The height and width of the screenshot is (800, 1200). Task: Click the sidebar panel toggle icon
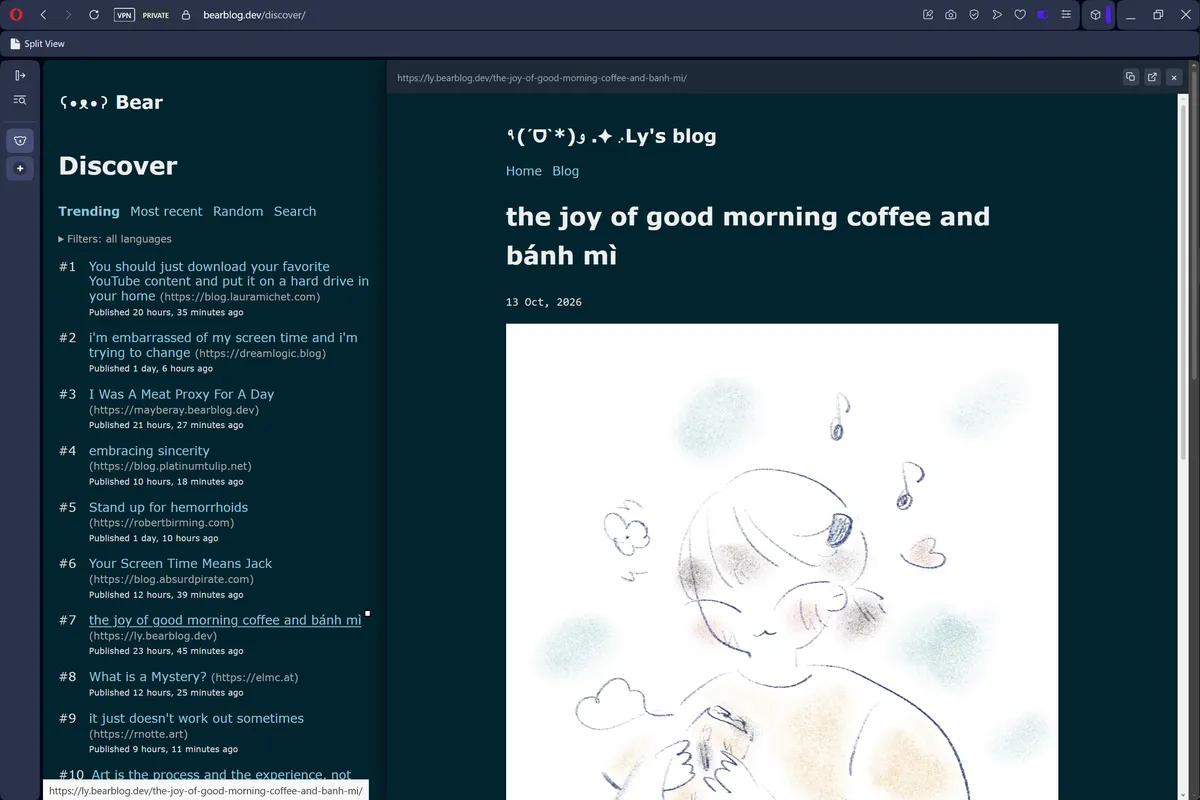[20, 75]
